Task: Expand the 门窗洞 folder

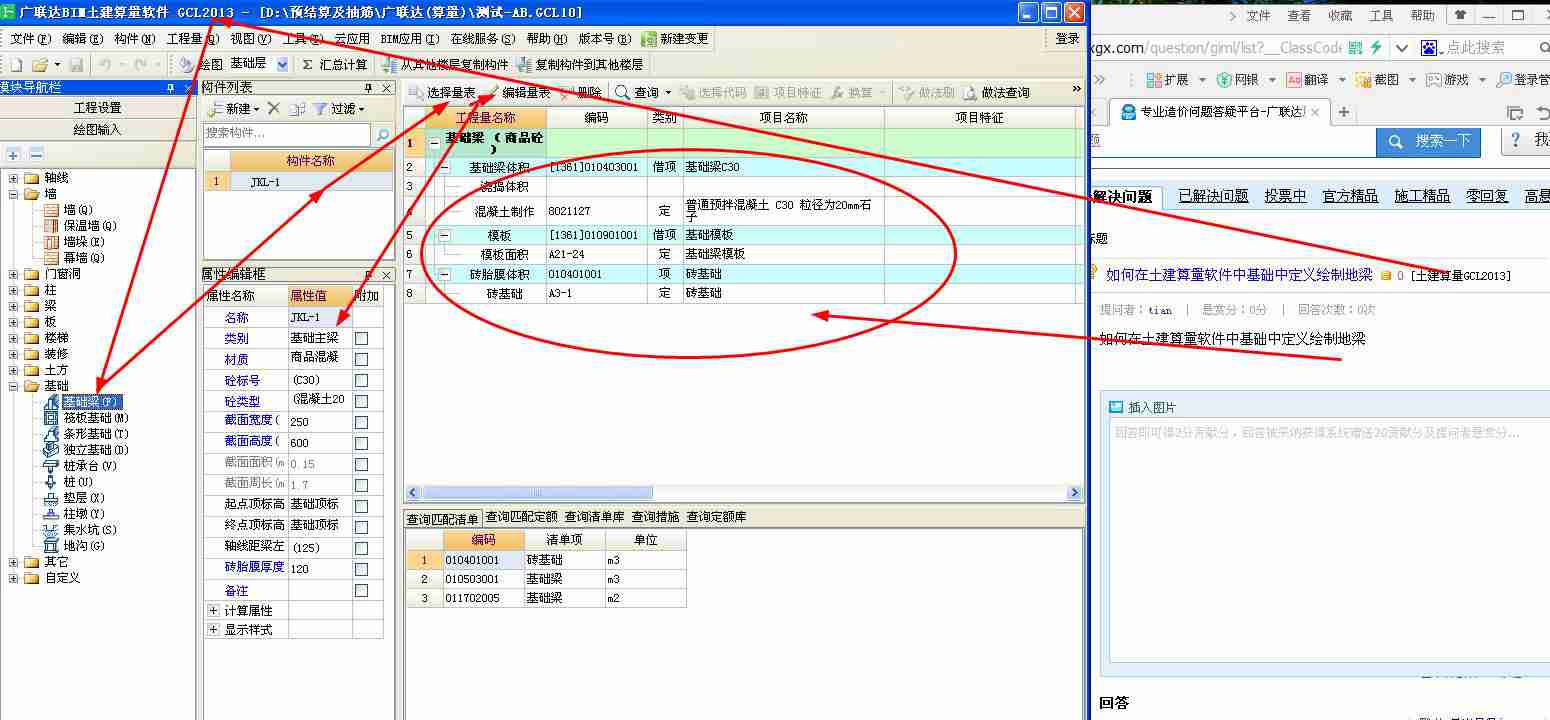Action: click(x=14, y=274)
